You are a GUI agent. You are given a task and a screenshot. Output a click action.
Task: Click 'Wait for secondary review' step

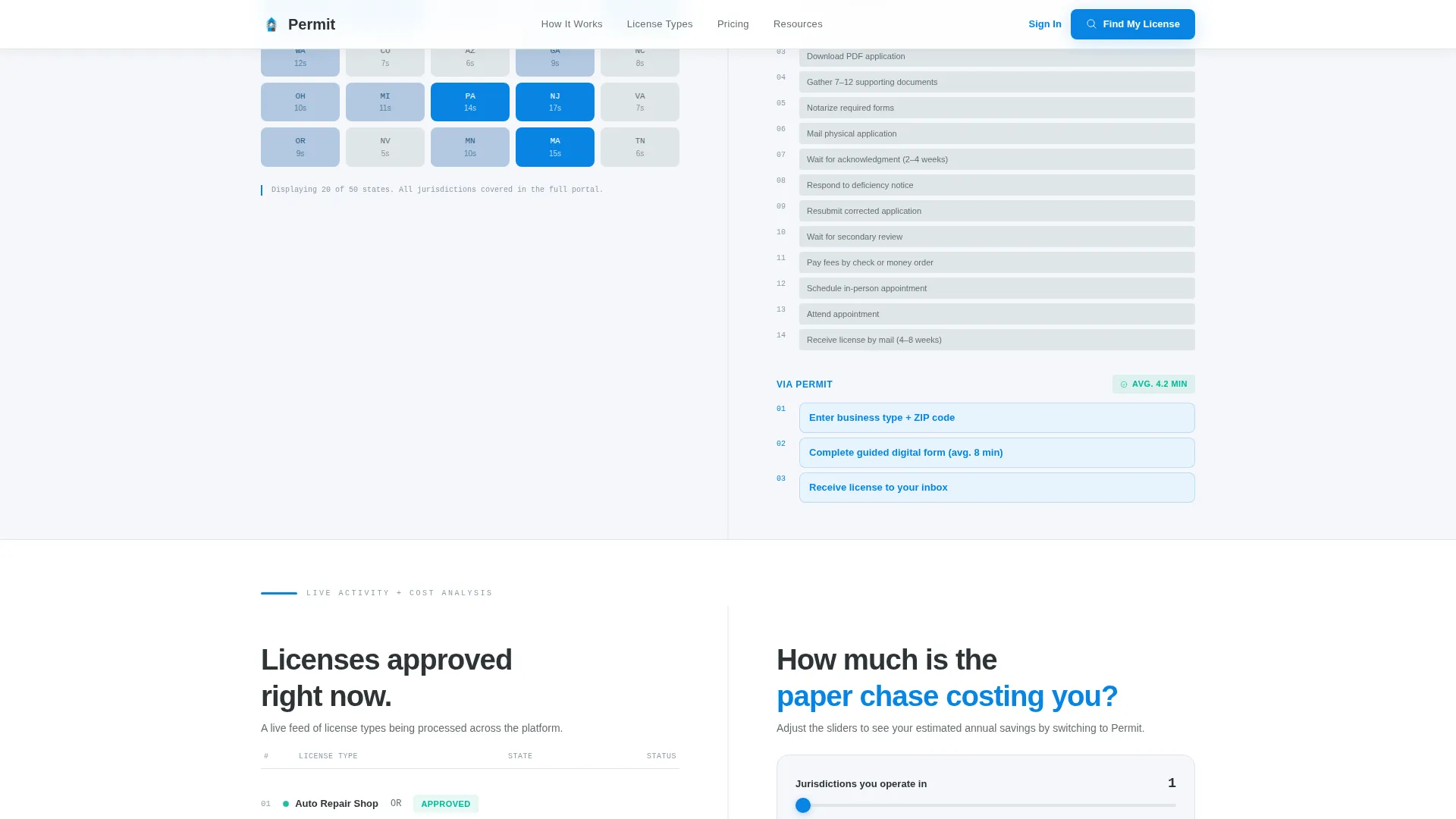coord(997,237)
